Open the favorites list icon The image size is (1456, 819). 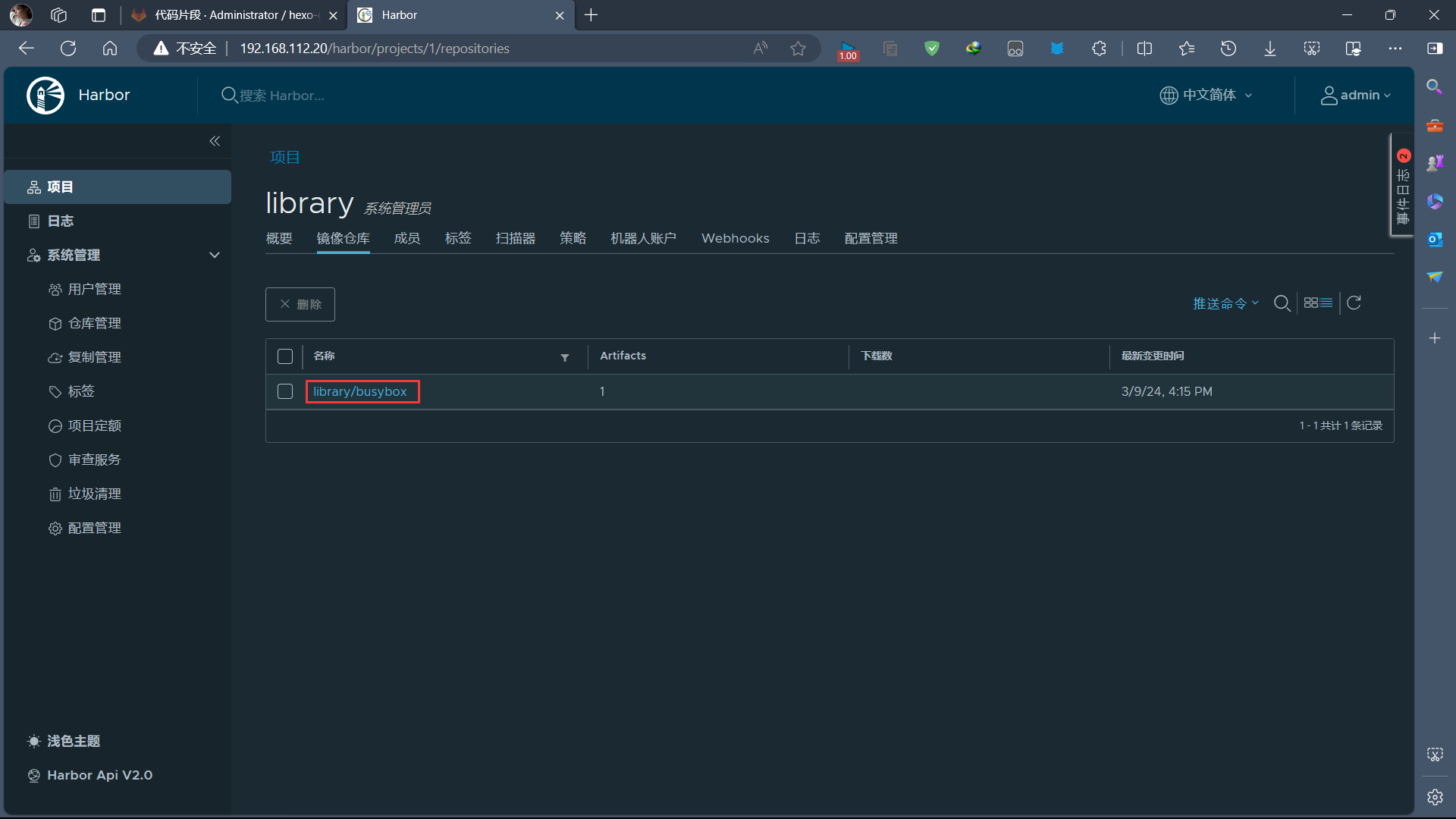1187,49
